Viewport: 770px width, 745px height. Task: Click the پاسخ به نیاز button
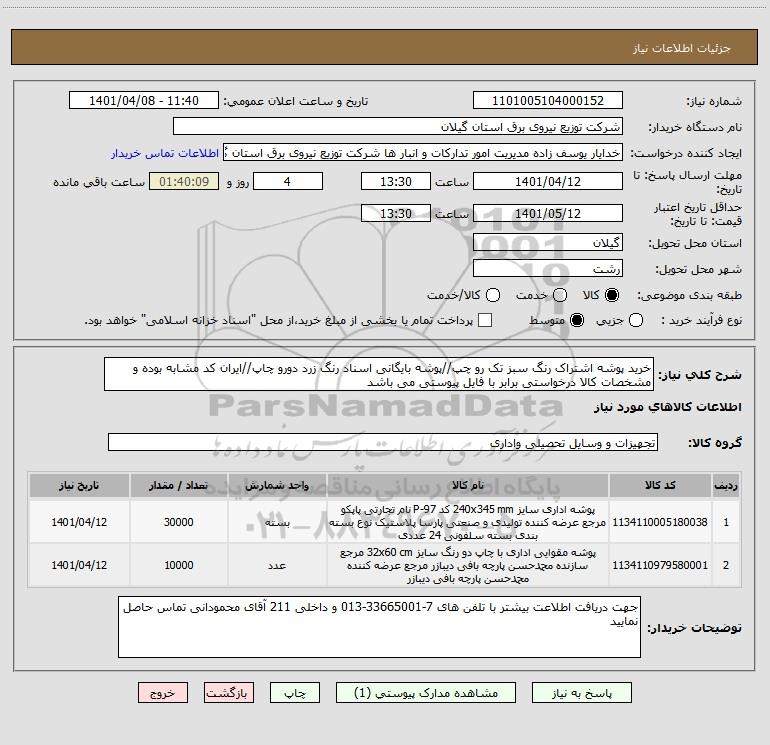582,692
